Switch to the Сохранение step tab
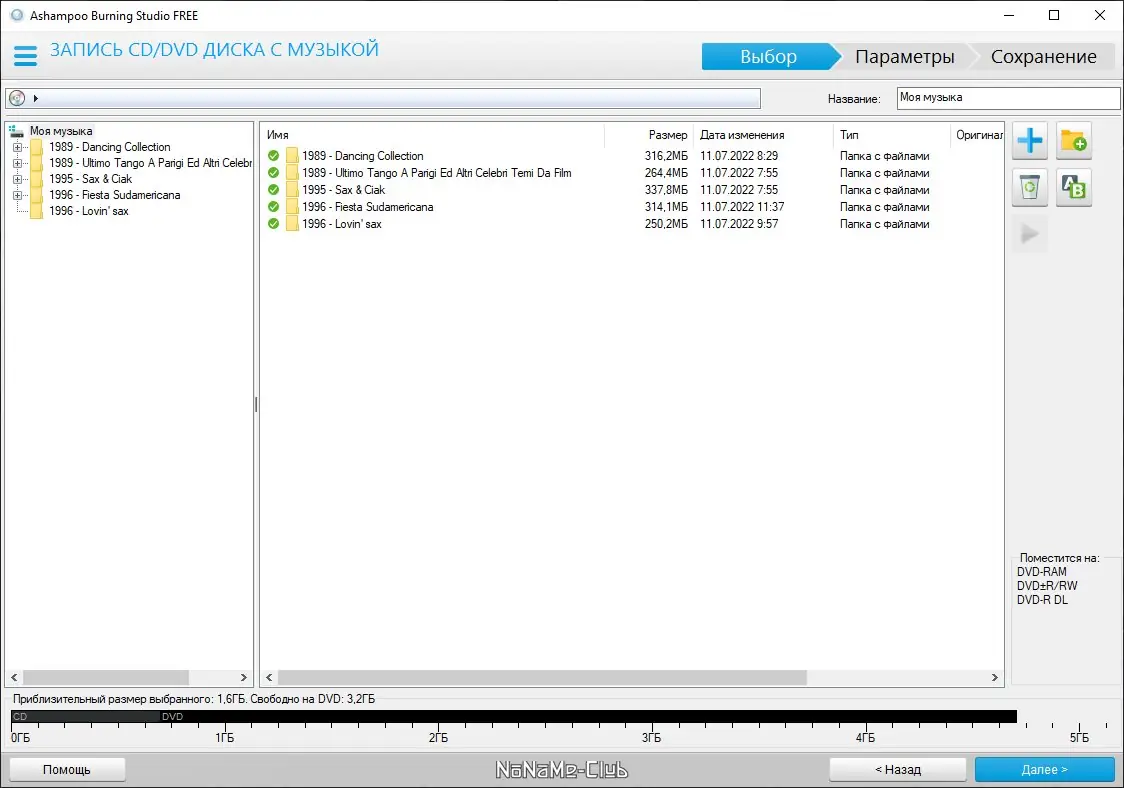The height and width of the screenshot is (788, 1124). [x=1043, y=57]
